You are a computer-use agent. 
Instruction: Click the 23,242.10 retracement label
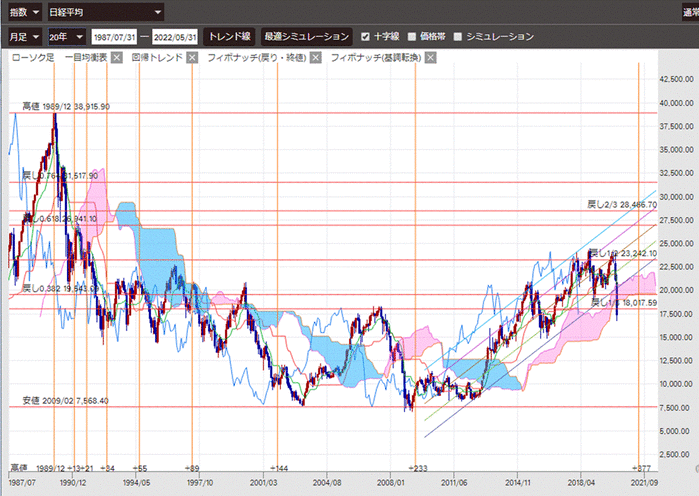[x=623, y=253]
